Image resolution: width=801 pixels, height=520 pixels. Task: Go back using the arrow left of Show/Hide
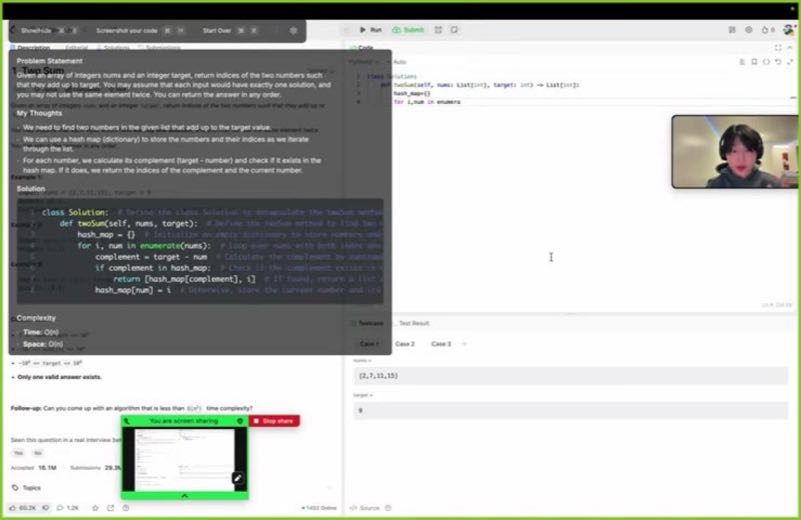(13, 30)
